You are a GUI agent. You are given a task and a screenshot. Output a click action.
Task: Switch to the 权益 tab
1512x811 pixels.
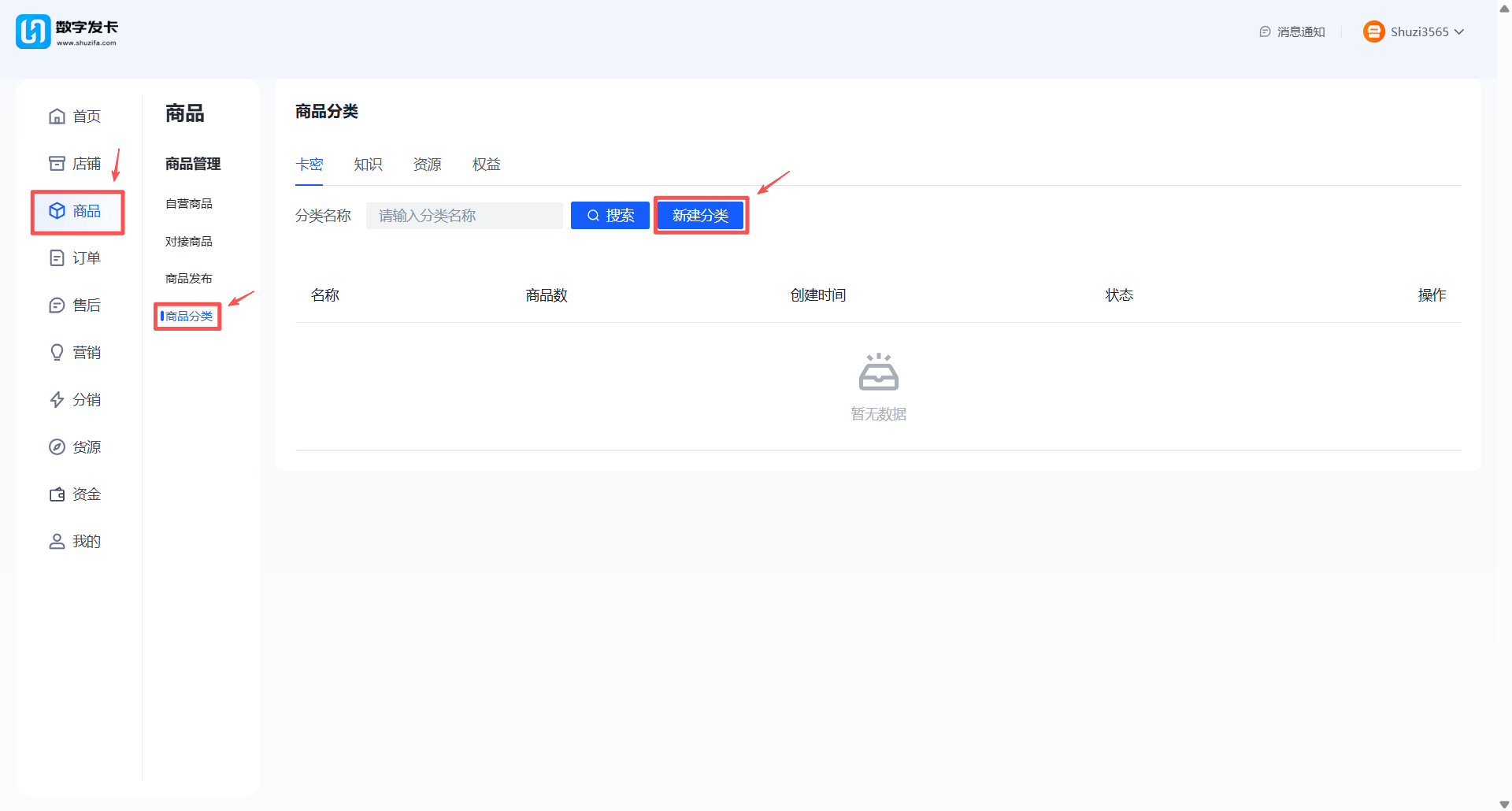pyautogui.click(x=487, y=165)
